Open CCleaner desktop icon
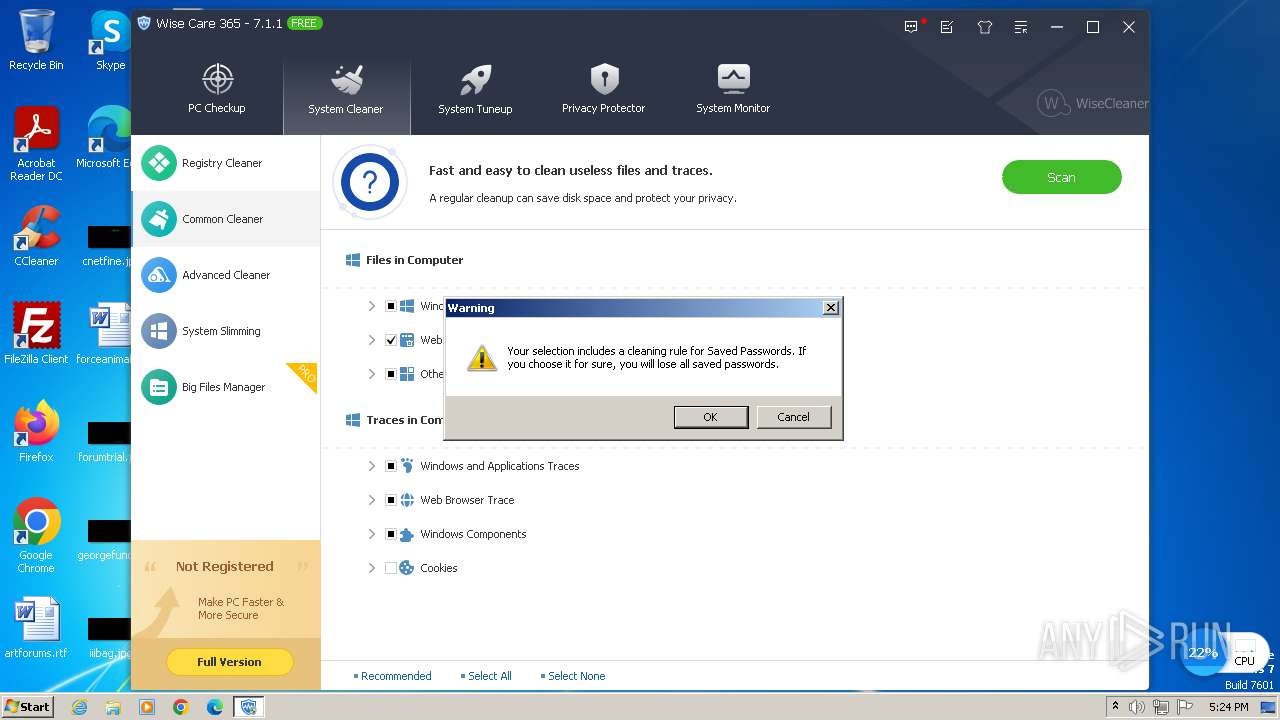Screen dimensions: 1280x720 tap(36, 236)
